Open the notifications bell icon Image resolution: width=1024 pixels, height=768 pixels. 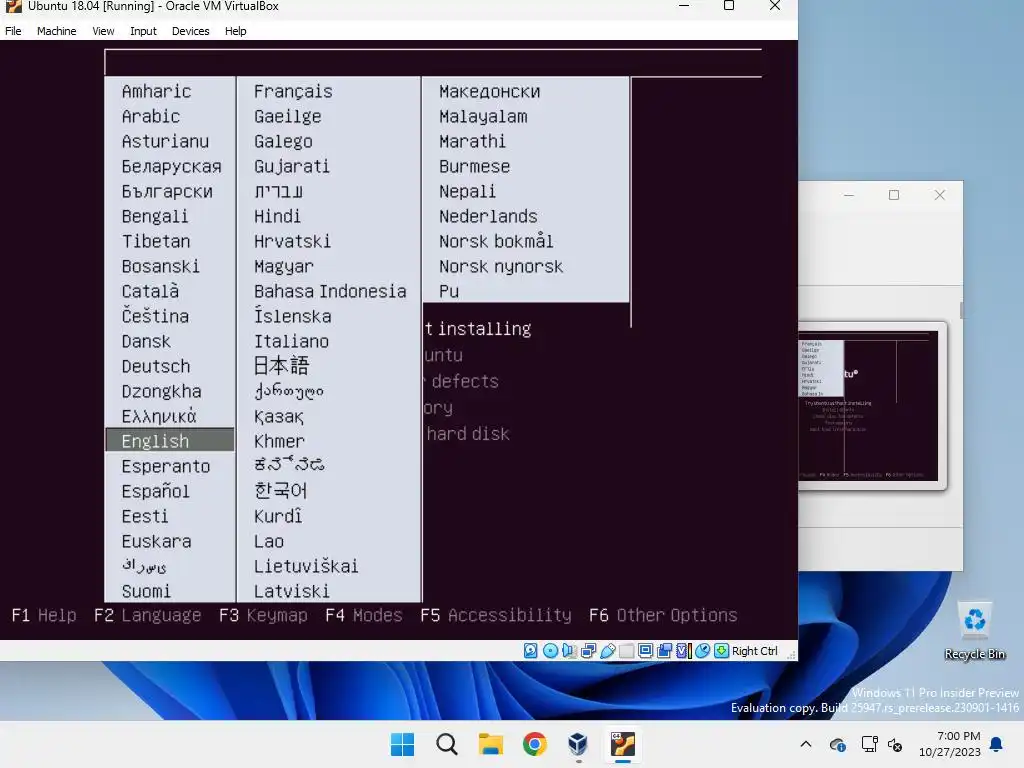click(x=997, y=744)
